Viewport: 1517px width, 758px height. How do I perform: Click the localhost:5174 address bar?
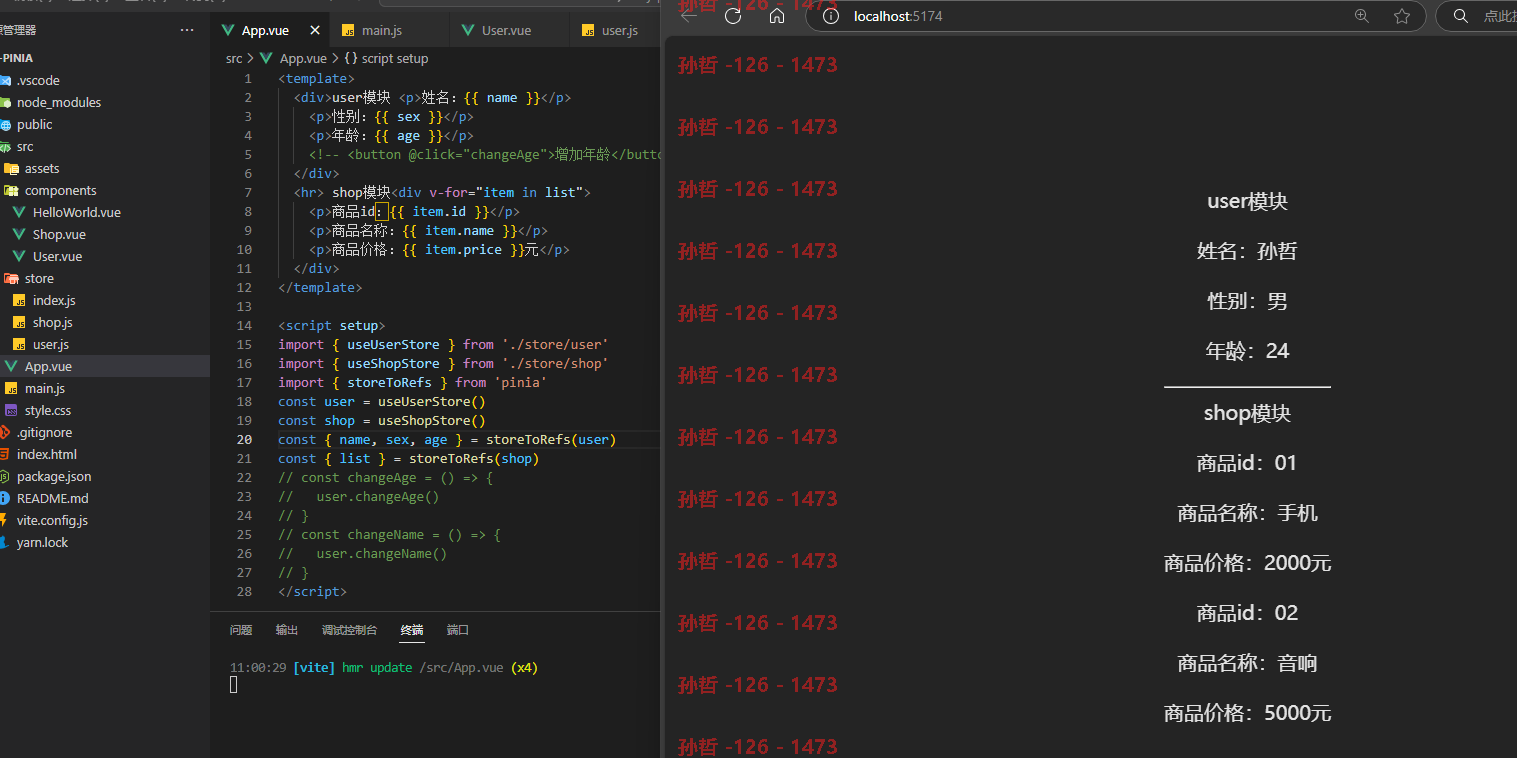(x=1115, y=16)
